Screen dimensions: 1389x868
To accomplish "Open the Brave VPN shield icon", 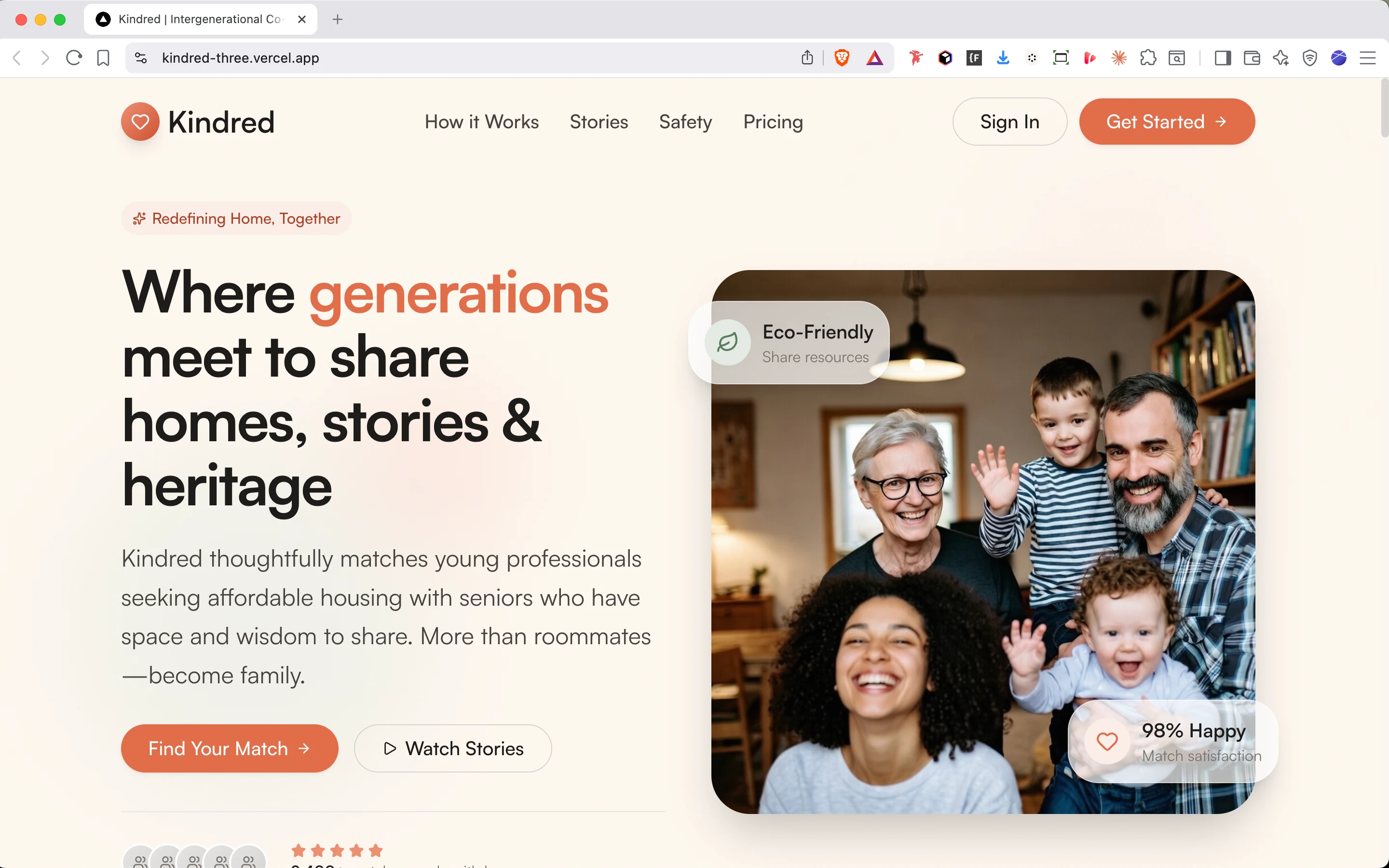I will click(1309, 58).
